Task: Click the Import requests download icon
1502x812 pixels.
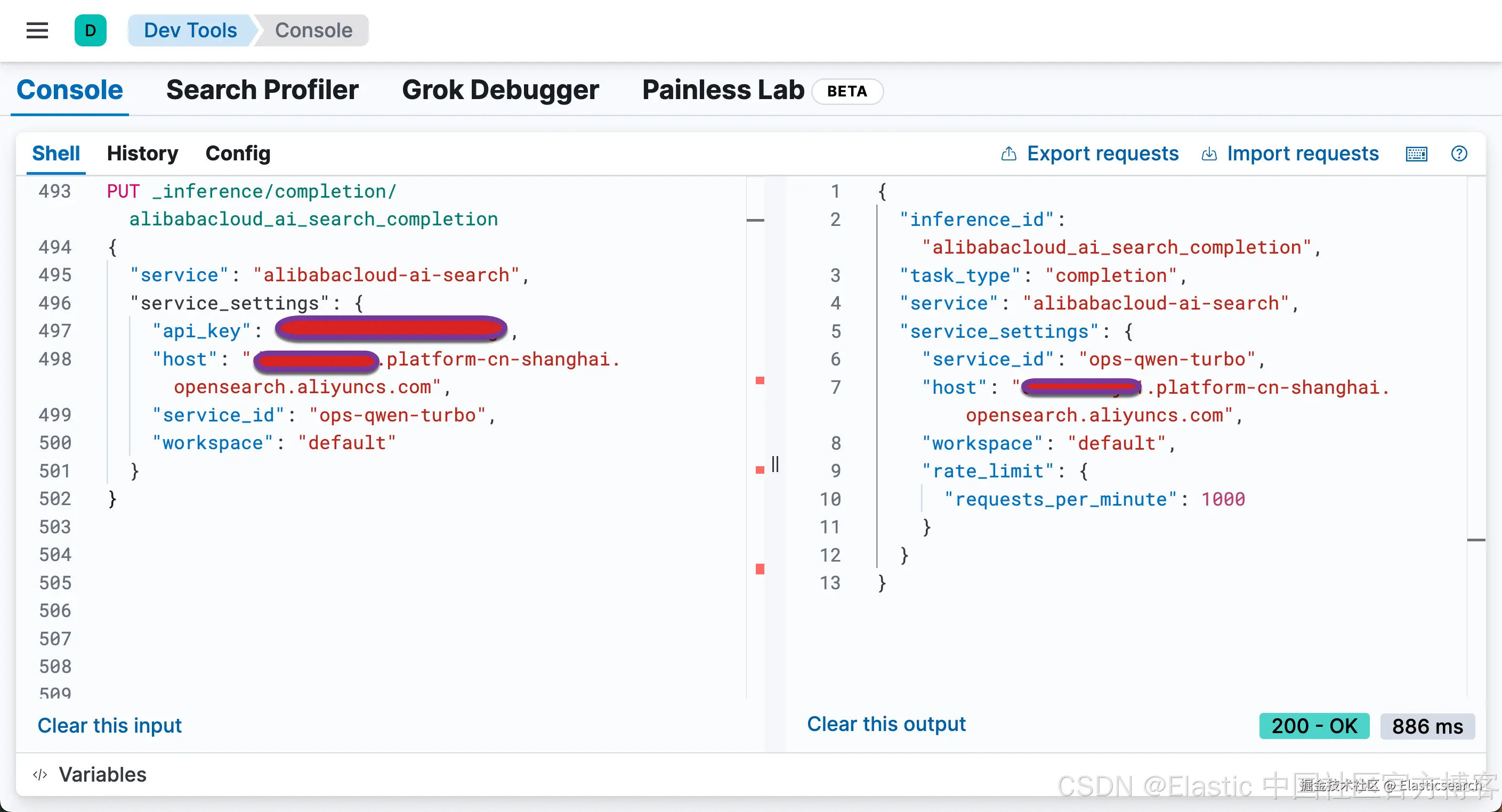Action: [1209, 154]
